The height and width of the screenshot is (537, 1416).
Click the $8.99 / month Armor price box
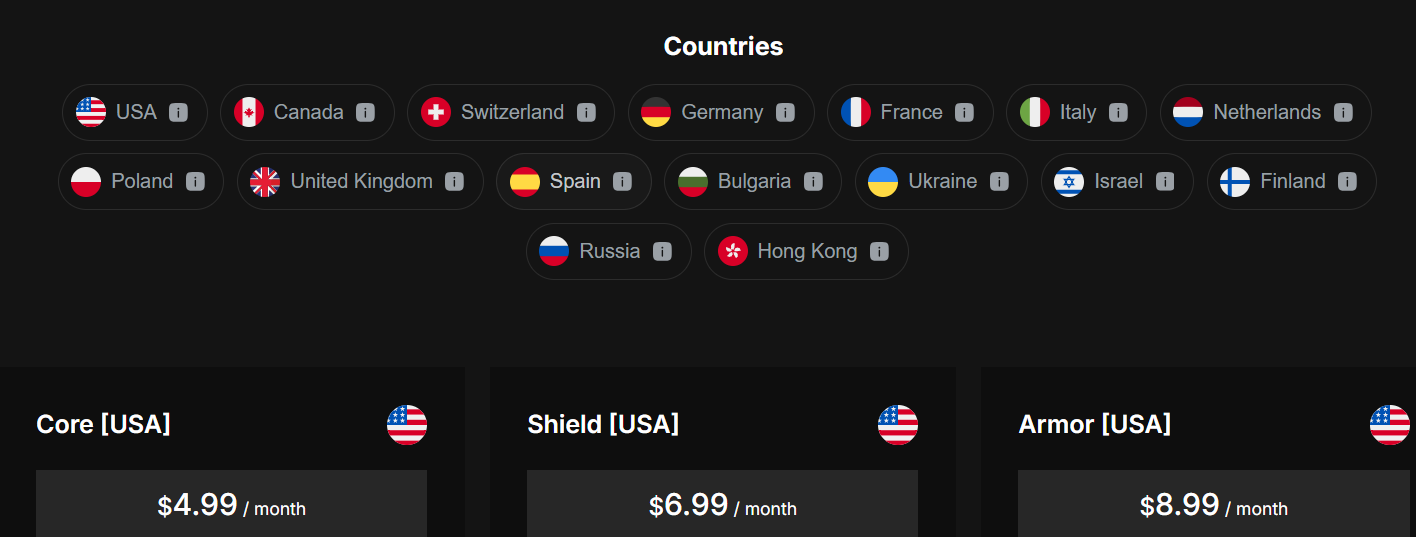coord(1213,504)
